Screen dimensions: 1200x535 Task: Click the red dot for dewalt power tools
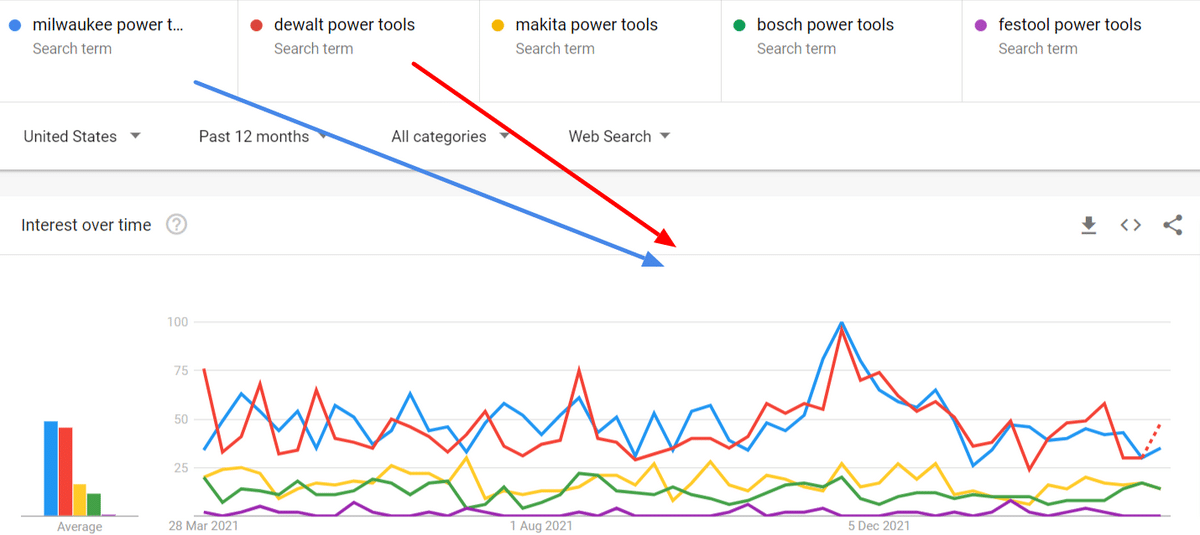point(256,25)
